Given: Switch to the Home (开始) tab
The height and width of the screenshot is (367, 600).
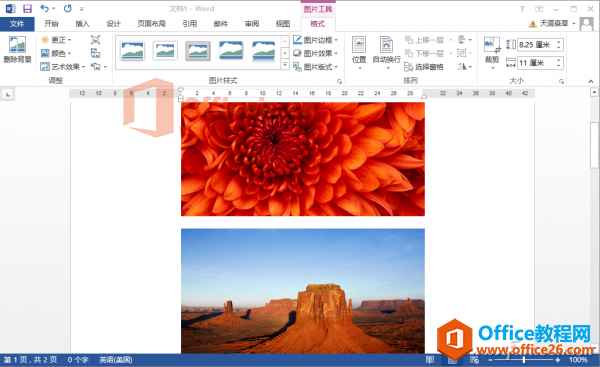Looking at the screenshot, I should click(51, 24).
